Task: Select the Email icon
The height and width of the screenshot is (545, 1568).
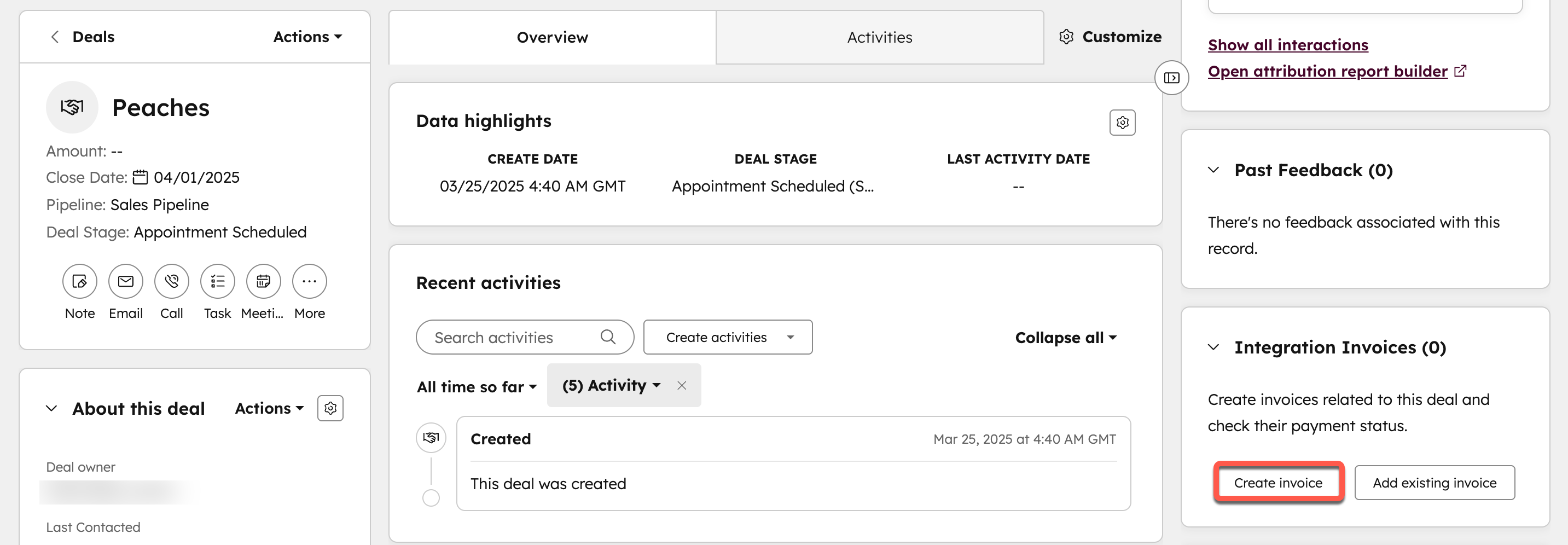Action: [125, 281]
